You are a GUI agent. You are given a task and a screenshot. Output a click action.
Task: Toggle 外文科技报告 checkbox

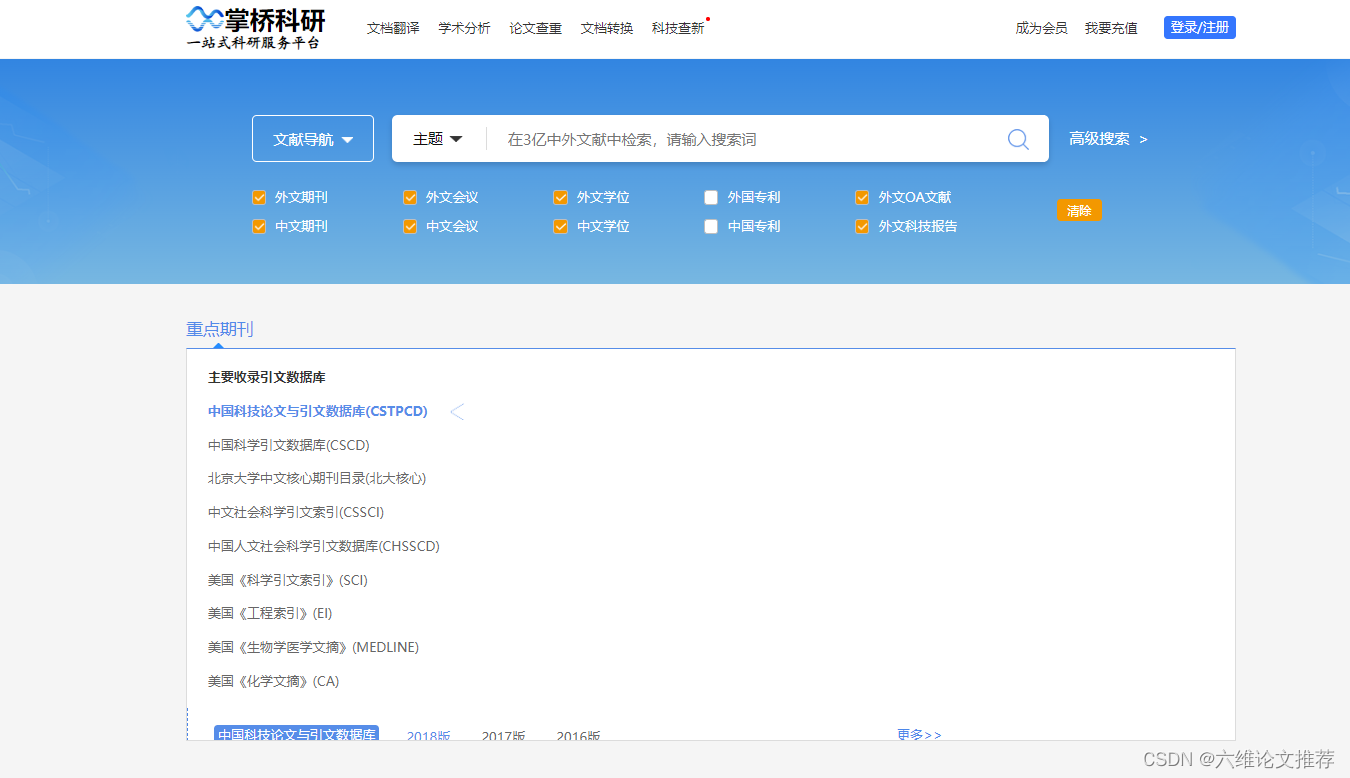coord(862,227)
